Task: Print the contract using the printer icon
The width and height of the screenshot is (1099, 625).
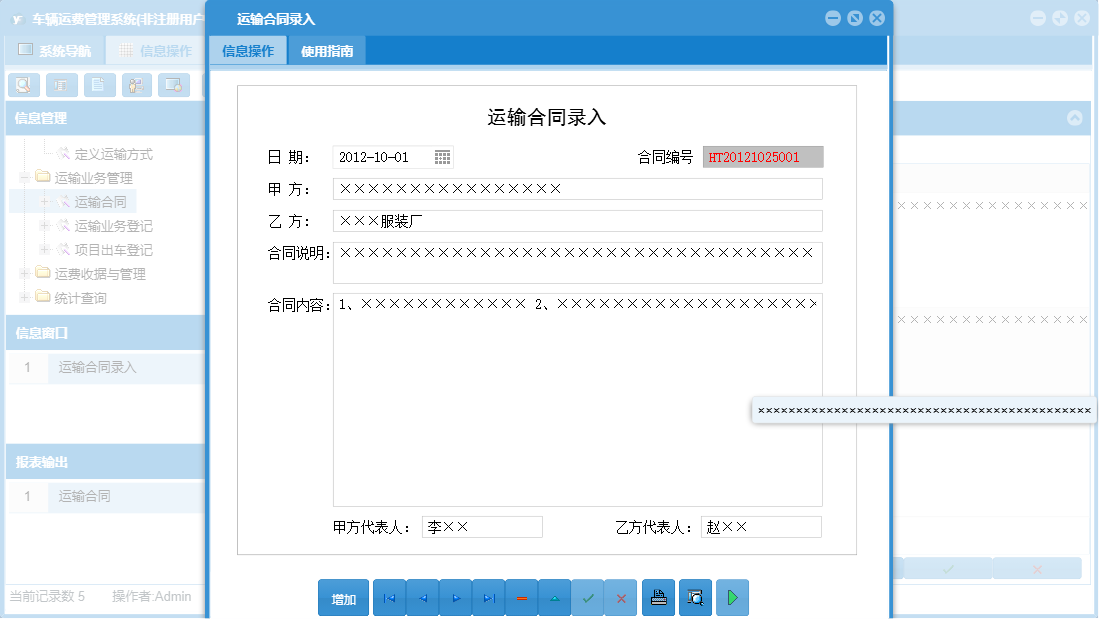Action: click(658, 597)
